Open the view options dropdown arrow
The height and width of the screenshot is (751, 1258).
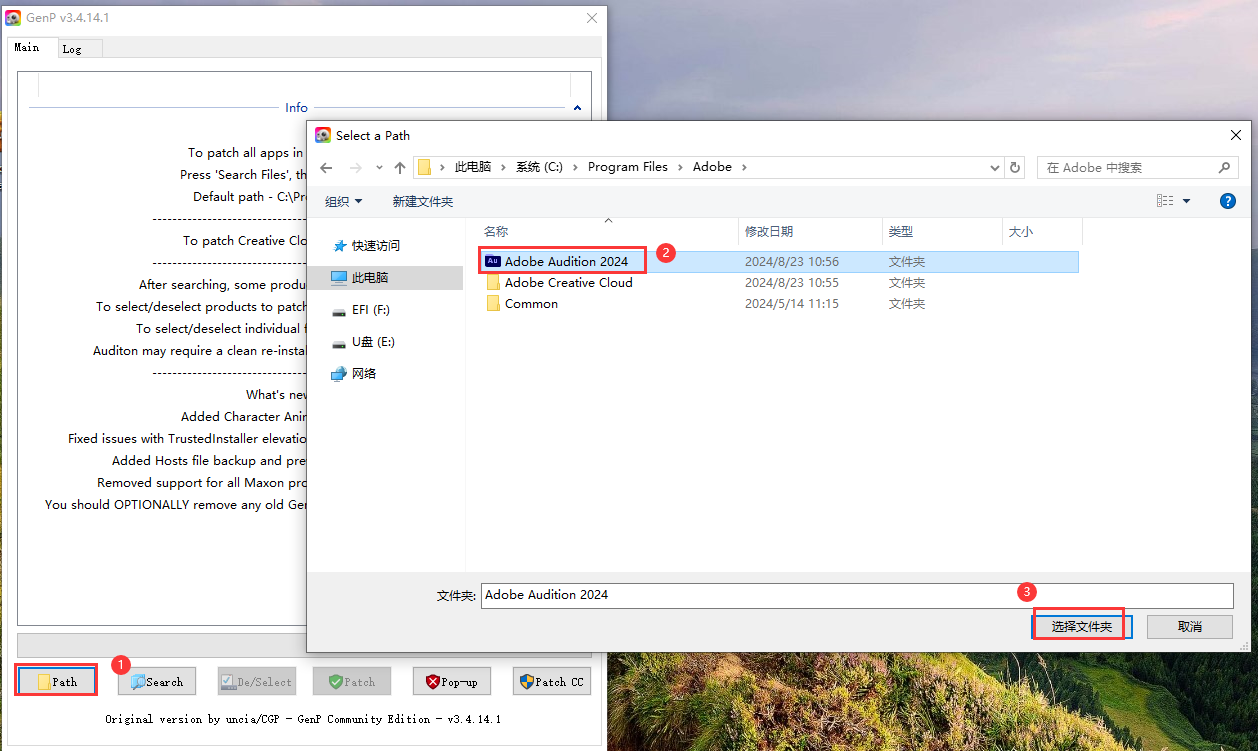[x=1187, y=201]
